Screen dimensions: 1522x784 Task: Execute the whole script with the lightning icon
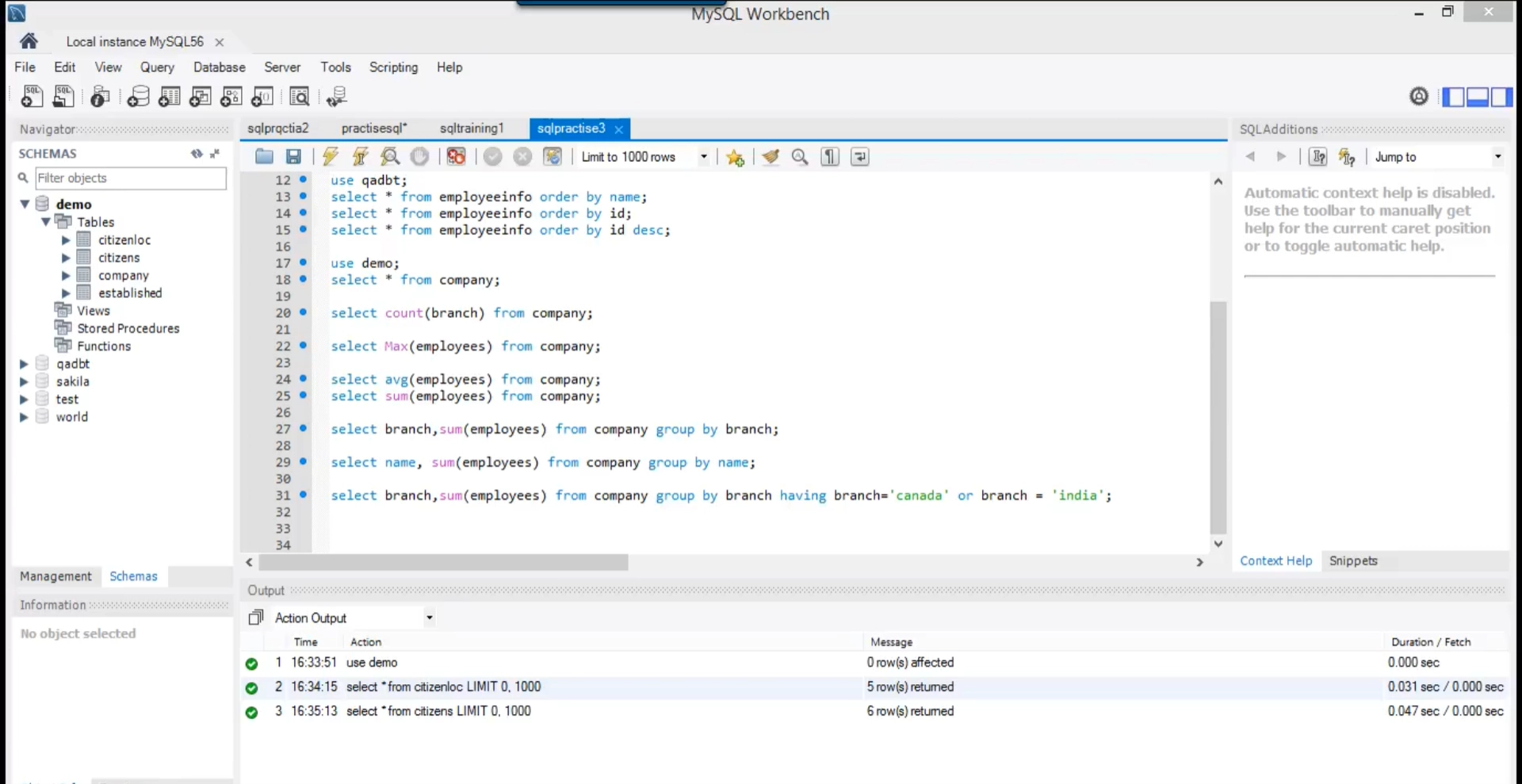[x=331, y=157]
